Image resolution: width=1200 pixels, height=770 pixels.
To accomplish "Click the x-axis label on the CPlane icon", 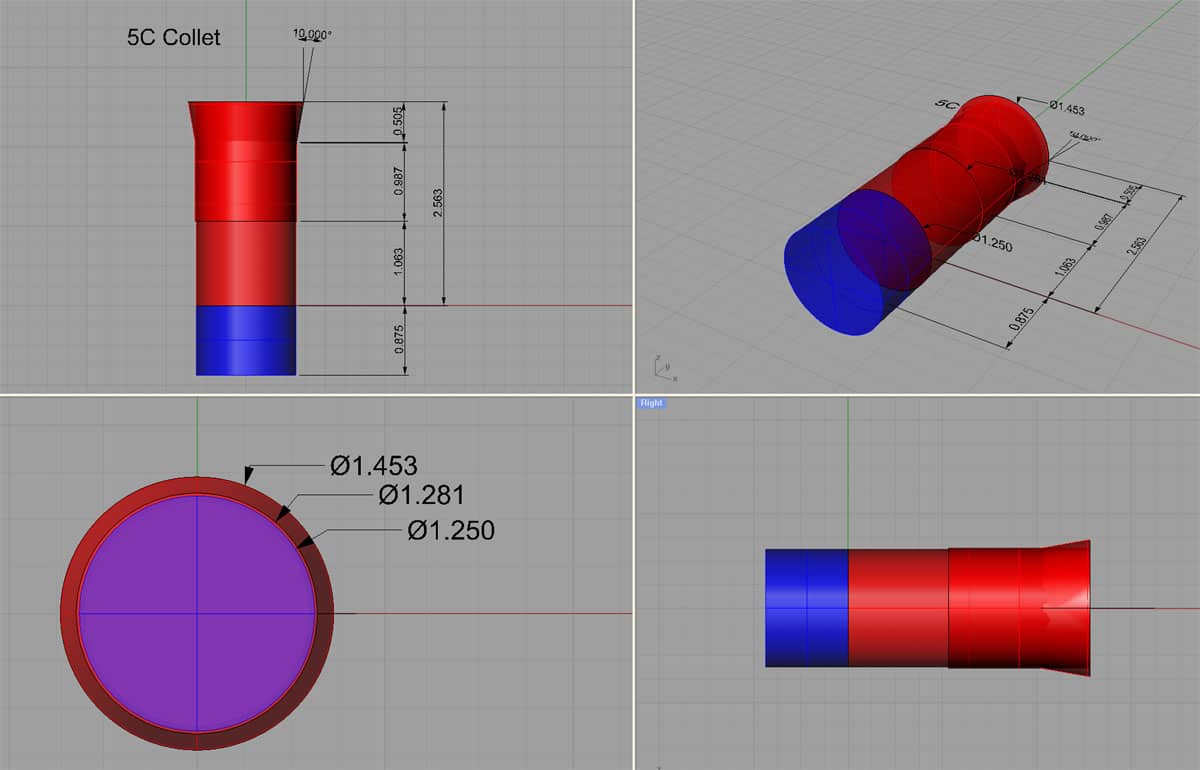I will click(676, 379).
